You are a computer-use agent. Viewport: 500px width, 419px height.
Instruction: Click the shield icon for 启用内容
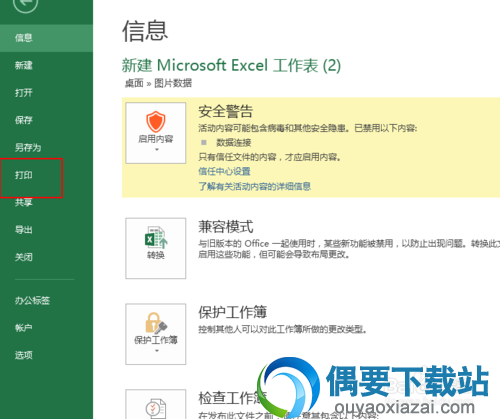156,122
